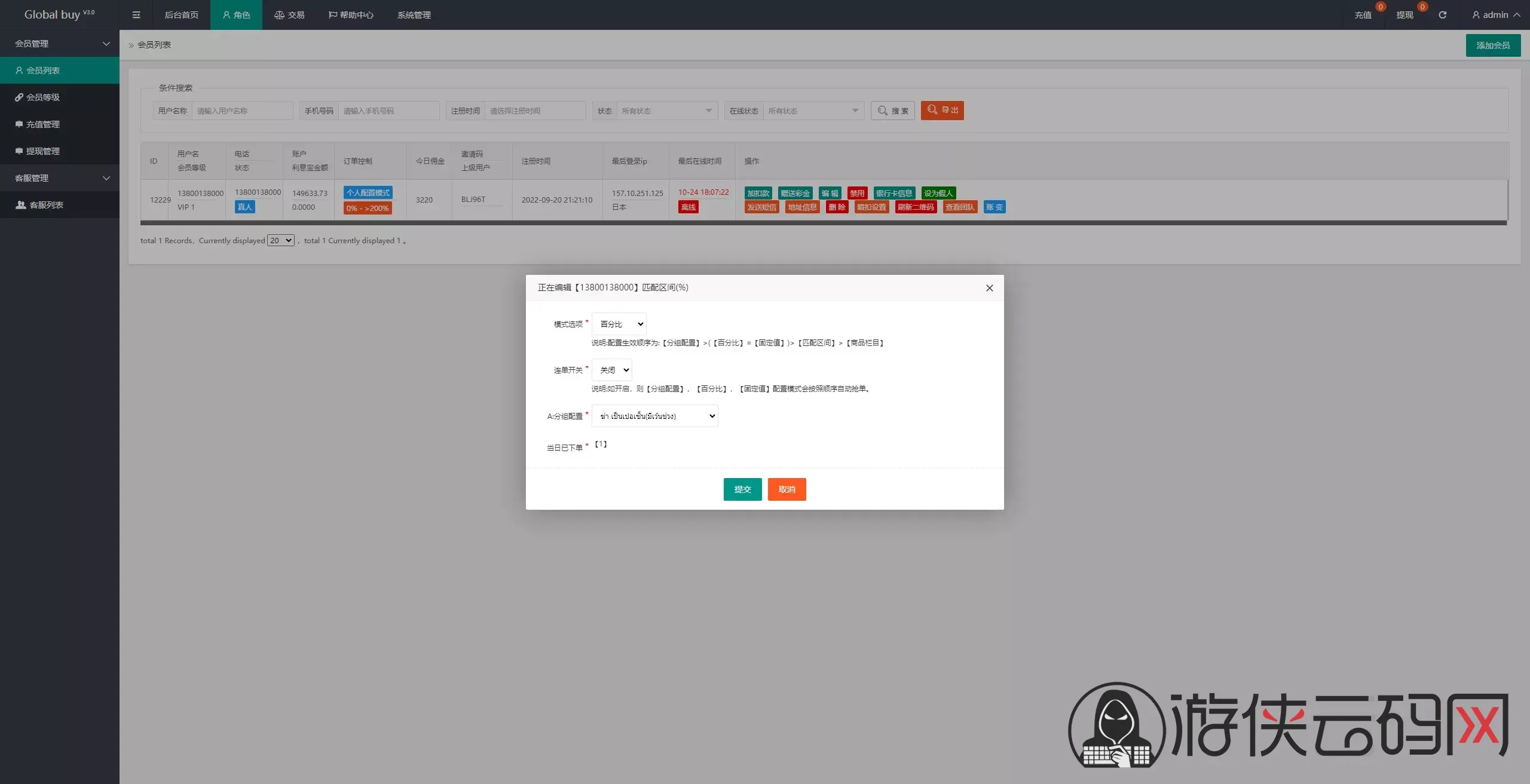
Task: Close the edit dialog with X
Action: [x=989, y=288]
